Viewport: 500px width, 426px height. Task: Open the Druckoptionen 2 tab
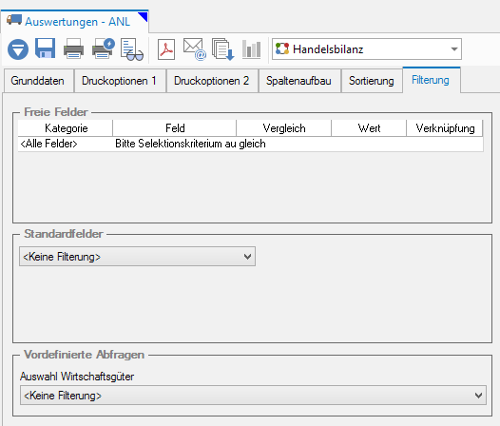(x=211, y=80)
